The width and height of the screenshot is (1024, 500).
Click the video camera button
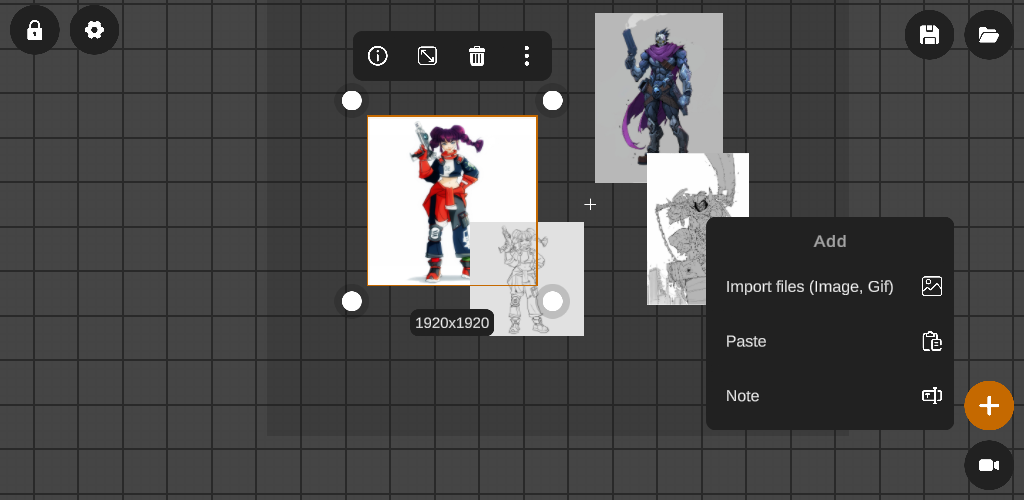tap(989, 465)
